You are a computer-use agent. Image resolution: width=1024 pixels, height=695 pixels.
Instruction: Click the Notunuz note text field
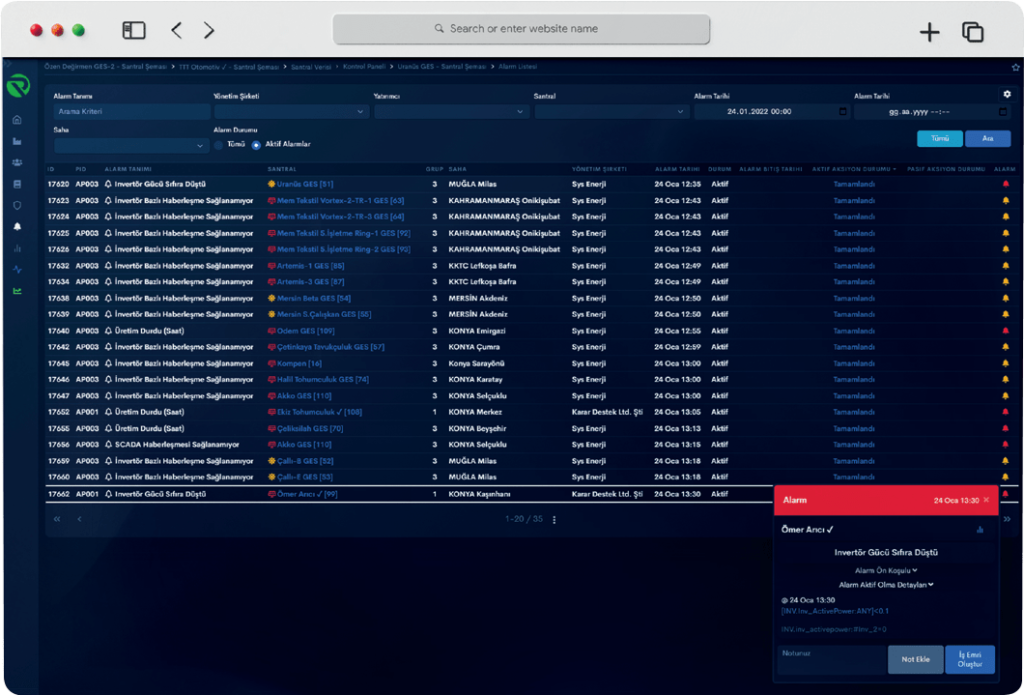point(831,660)
